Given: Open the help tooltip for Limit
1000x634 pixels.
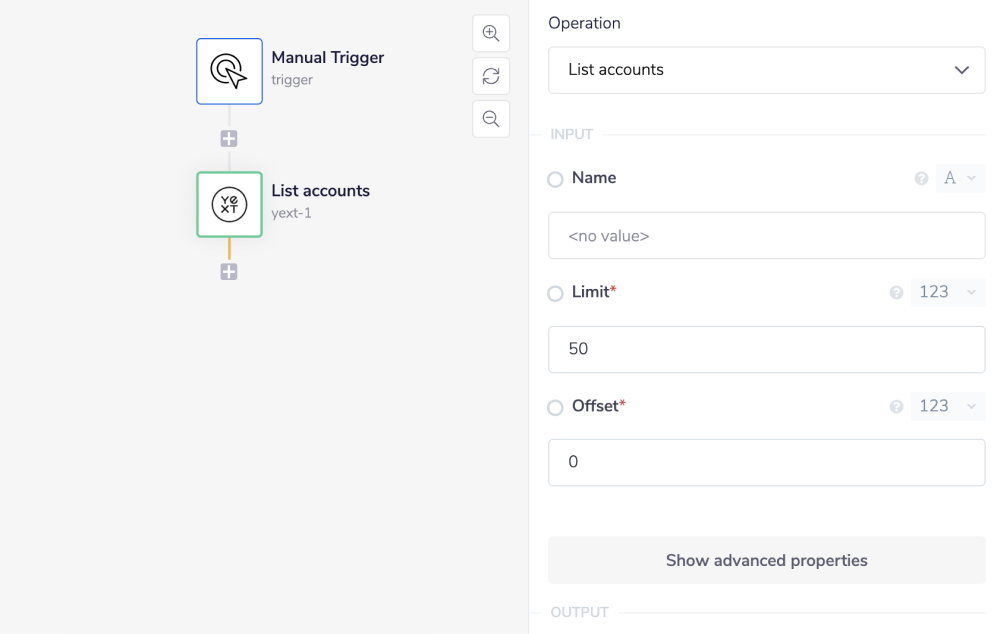Looking at the screenshot, I should click(896, 292).
